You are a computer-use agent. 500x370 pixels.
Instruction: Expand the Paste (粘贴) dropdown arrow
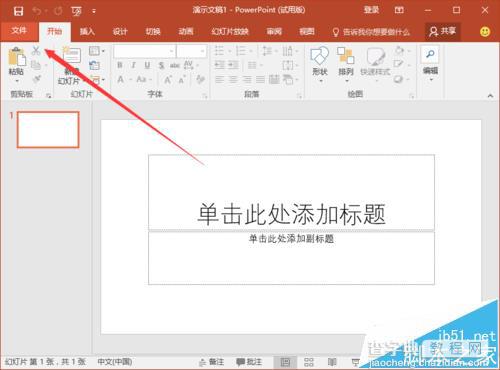[17, 81]
